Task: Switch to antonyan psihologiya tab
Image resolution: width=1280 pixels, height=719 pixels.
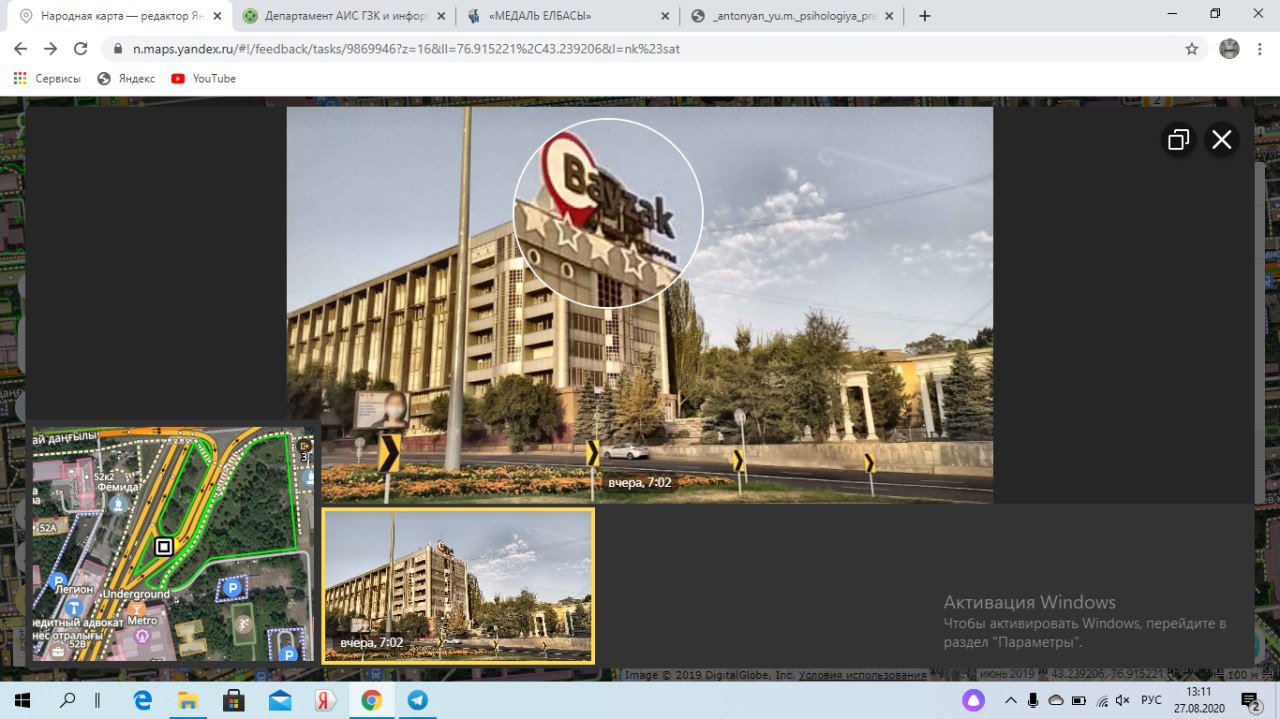Action: [x=793, y=16]
